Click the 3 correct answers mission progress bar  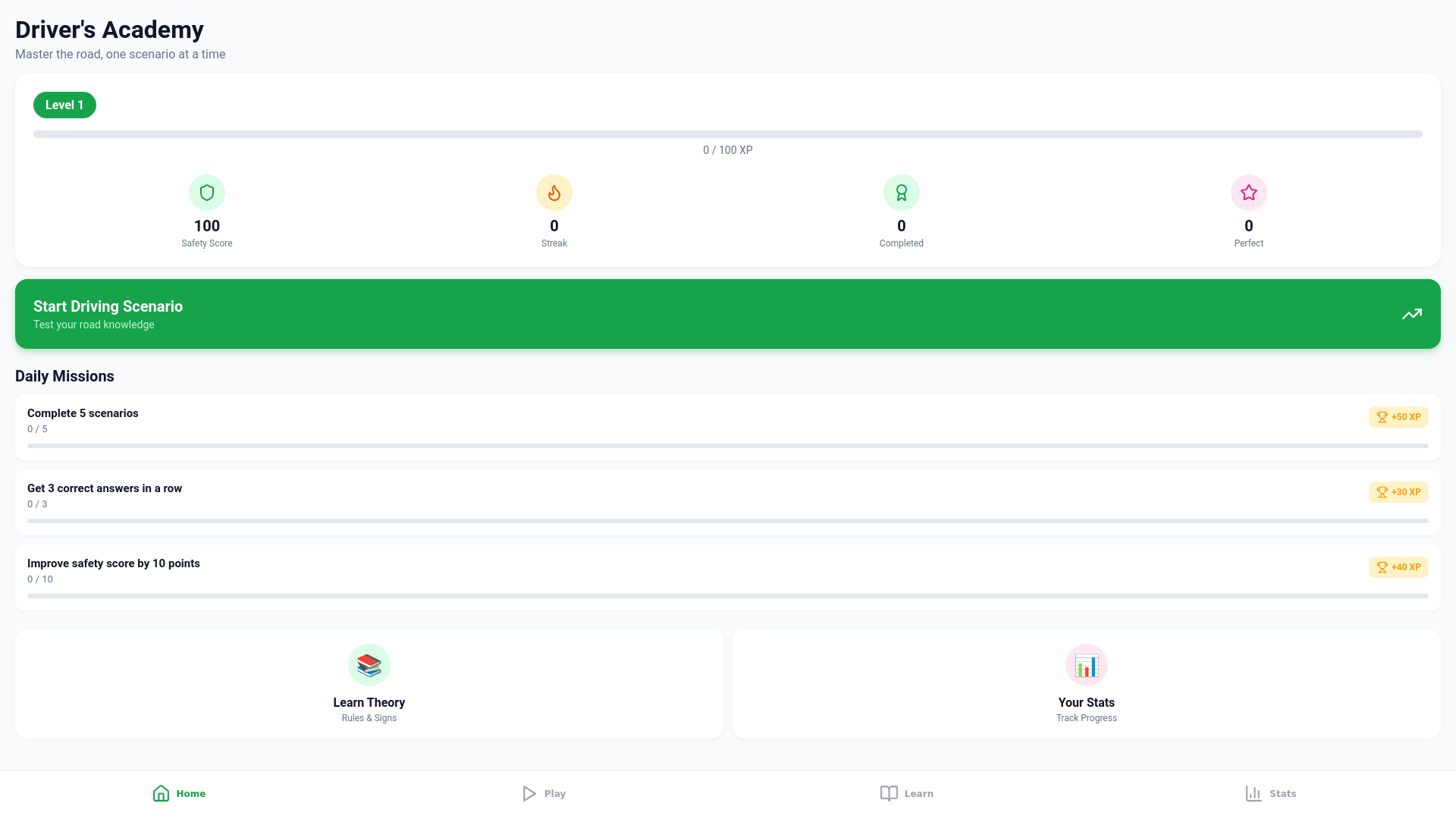(x=728, y=521)
